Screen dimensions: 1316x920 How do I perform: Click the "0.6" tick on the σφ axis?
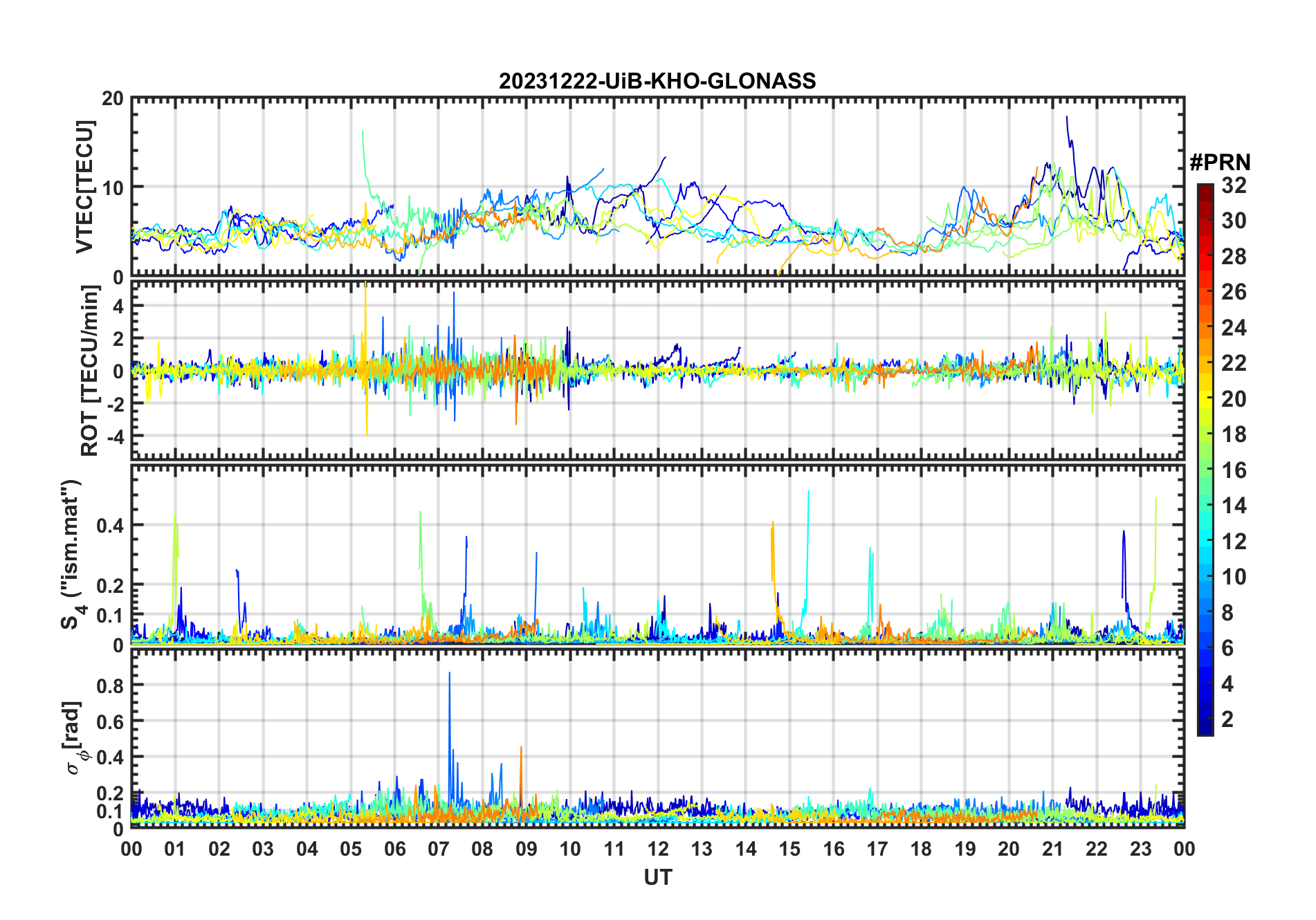110,721
